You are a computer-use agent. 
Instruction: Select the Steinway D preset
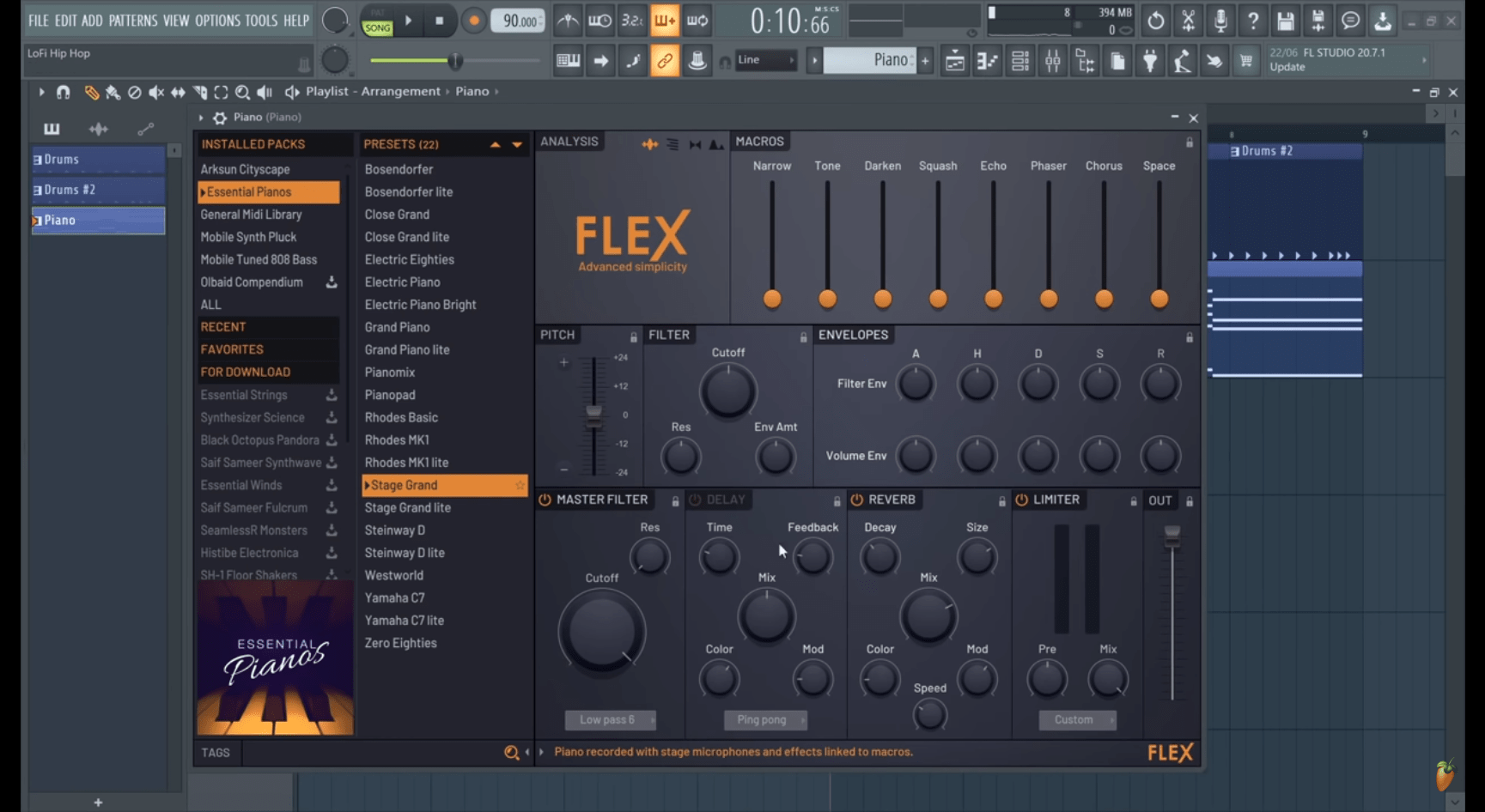tap(395, 530)
